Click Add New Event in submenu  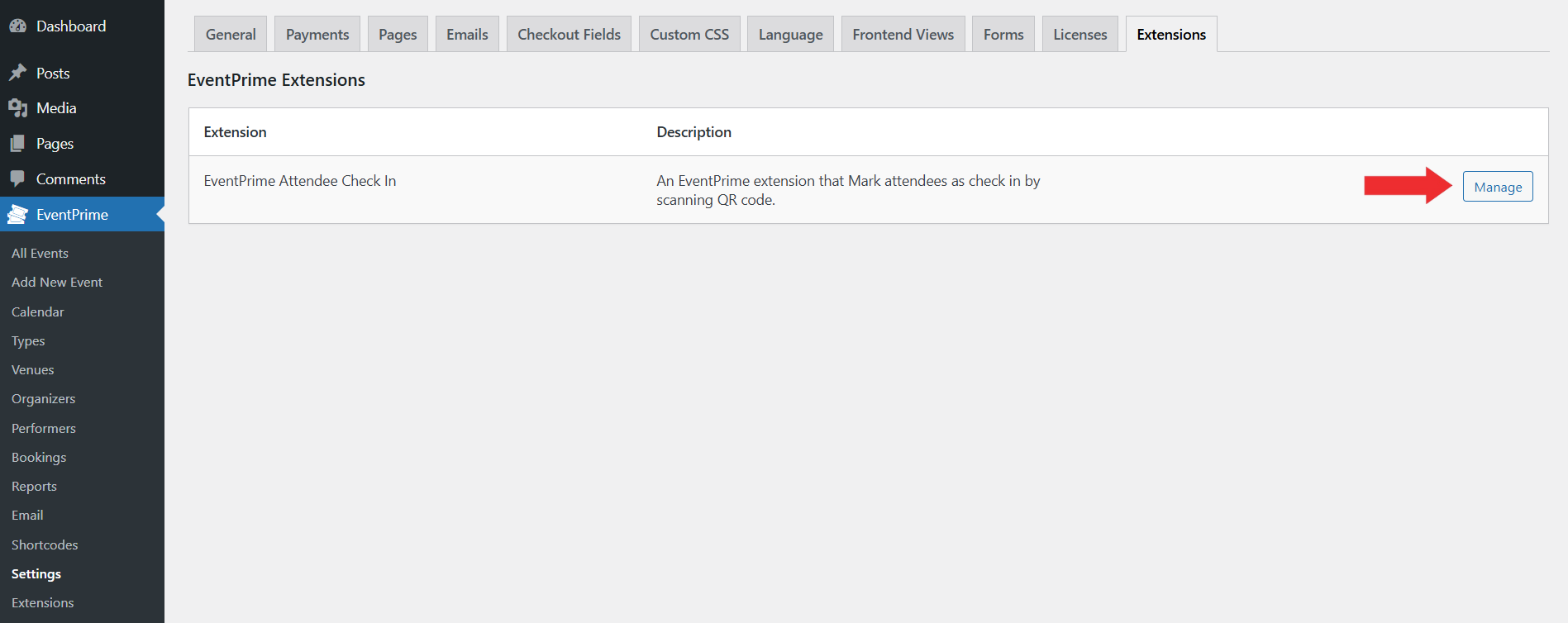tap(57, 283)
